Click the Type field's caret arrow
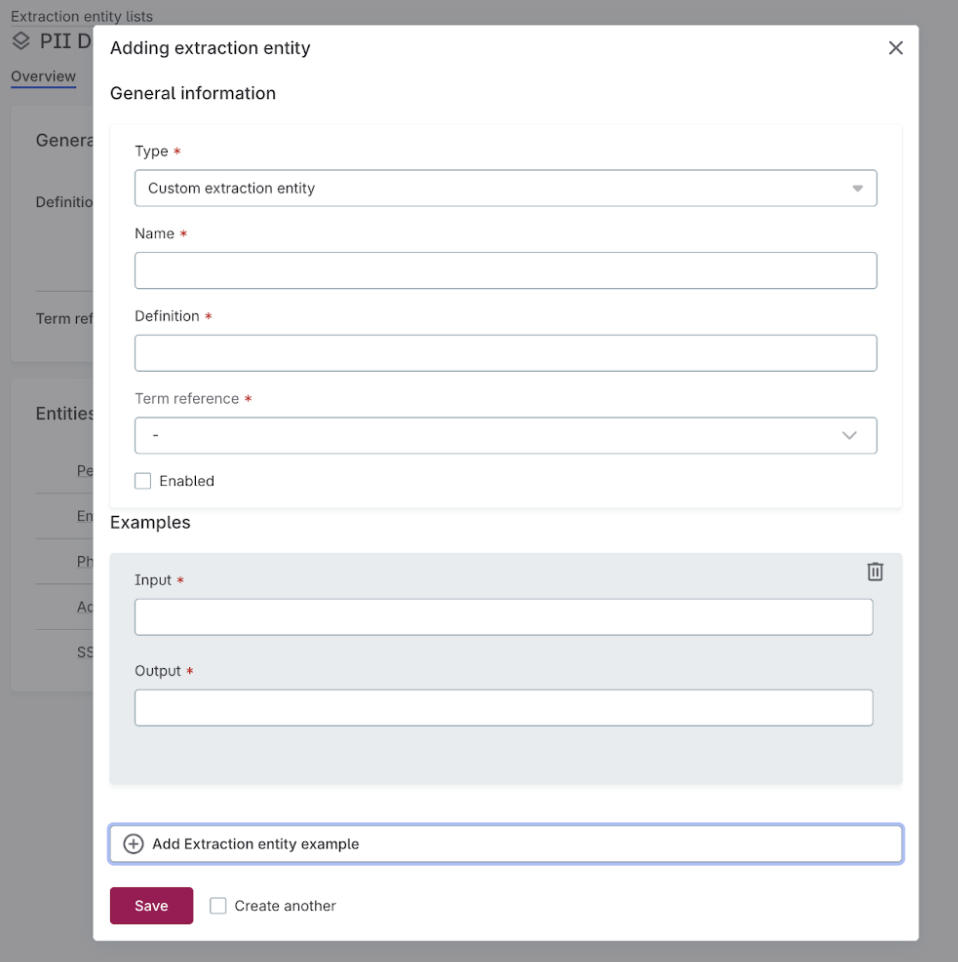Screen dimensions: 958x962 [857, 188]
